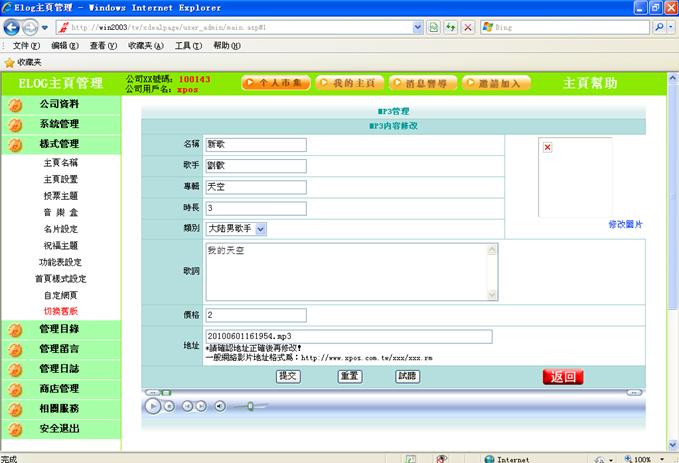Click the 修改圖片 link
The width and height of the screenshot is (679, 463).
[x=625, y=224]
